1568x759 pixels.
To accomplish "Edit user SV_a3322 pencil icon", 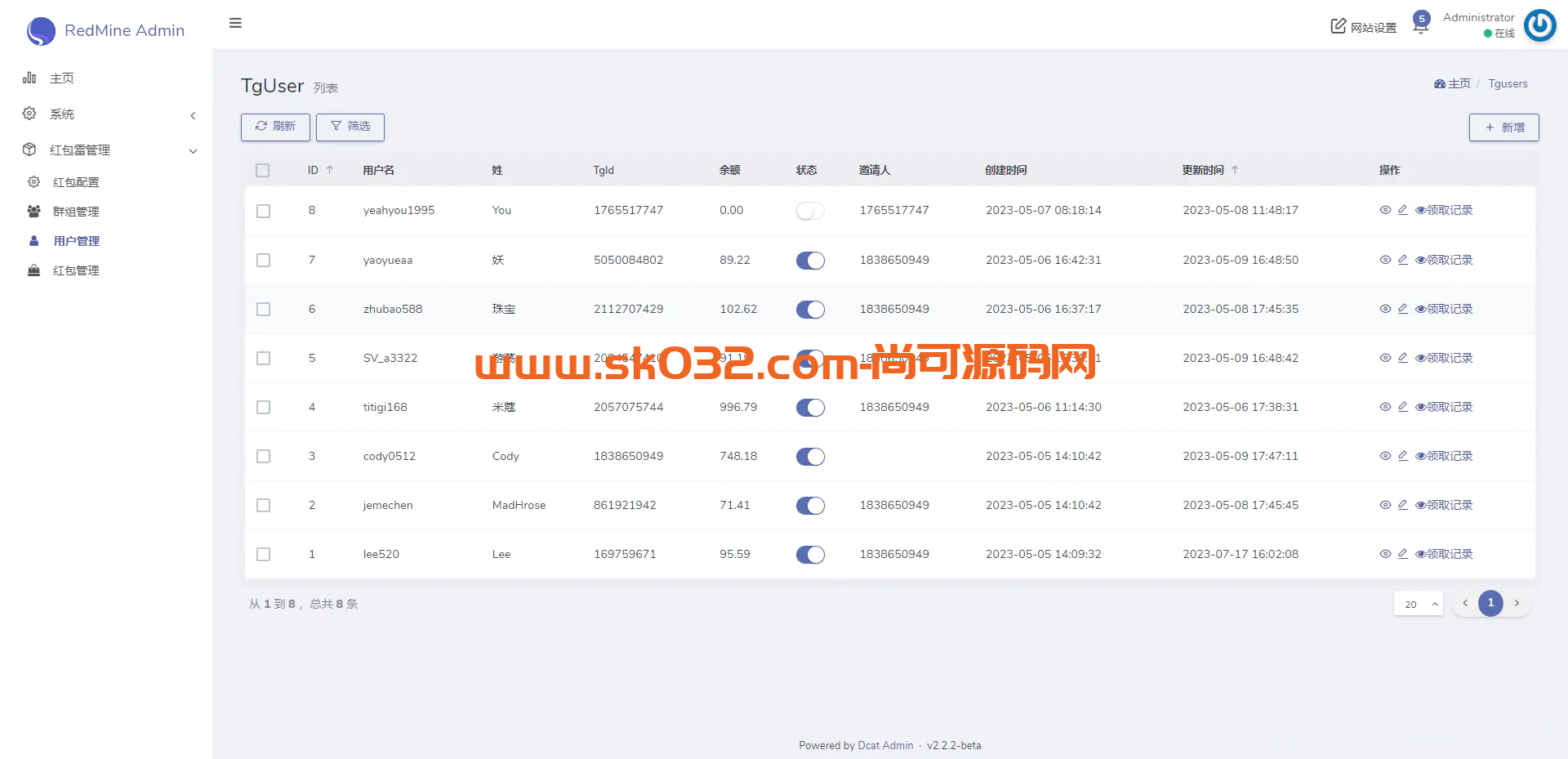I will pos(1402,358).
